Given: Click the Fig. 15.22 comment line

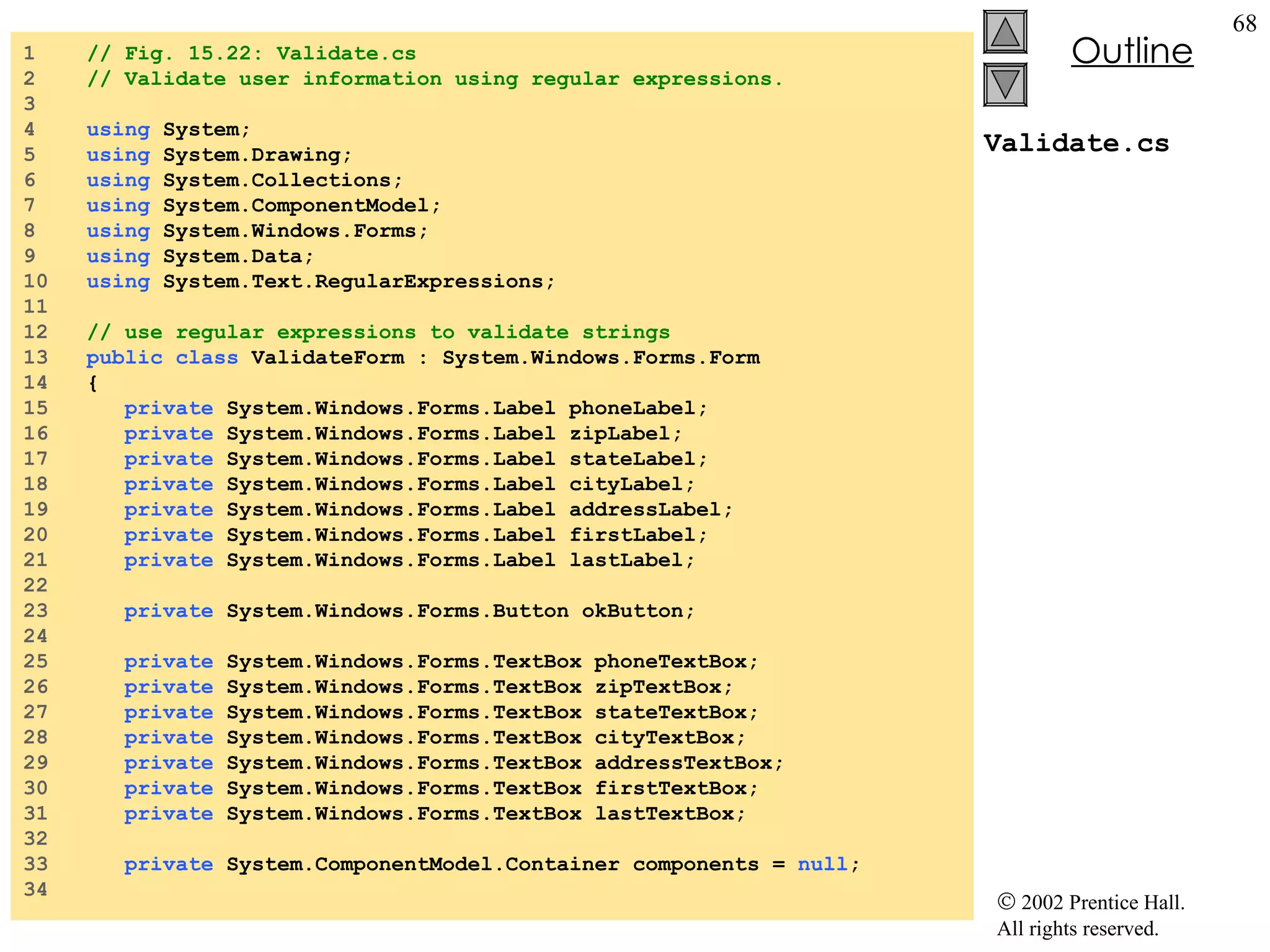Looking at the screenshot, I should (x=251, y=53).
